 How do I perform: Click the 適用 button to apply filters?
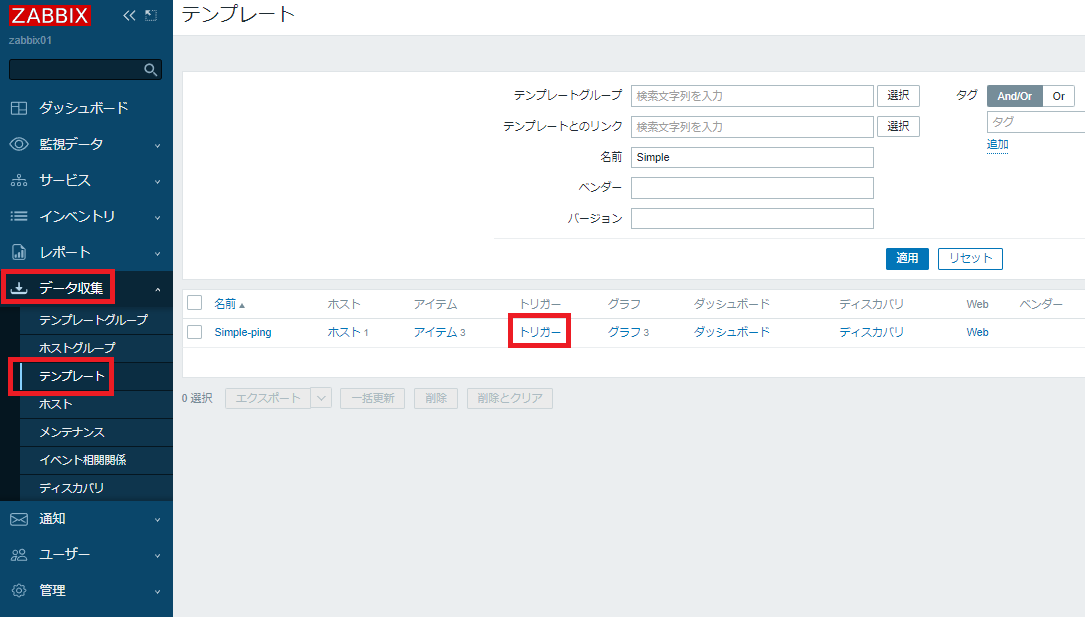pyautogui.click(x=906, y=258)
